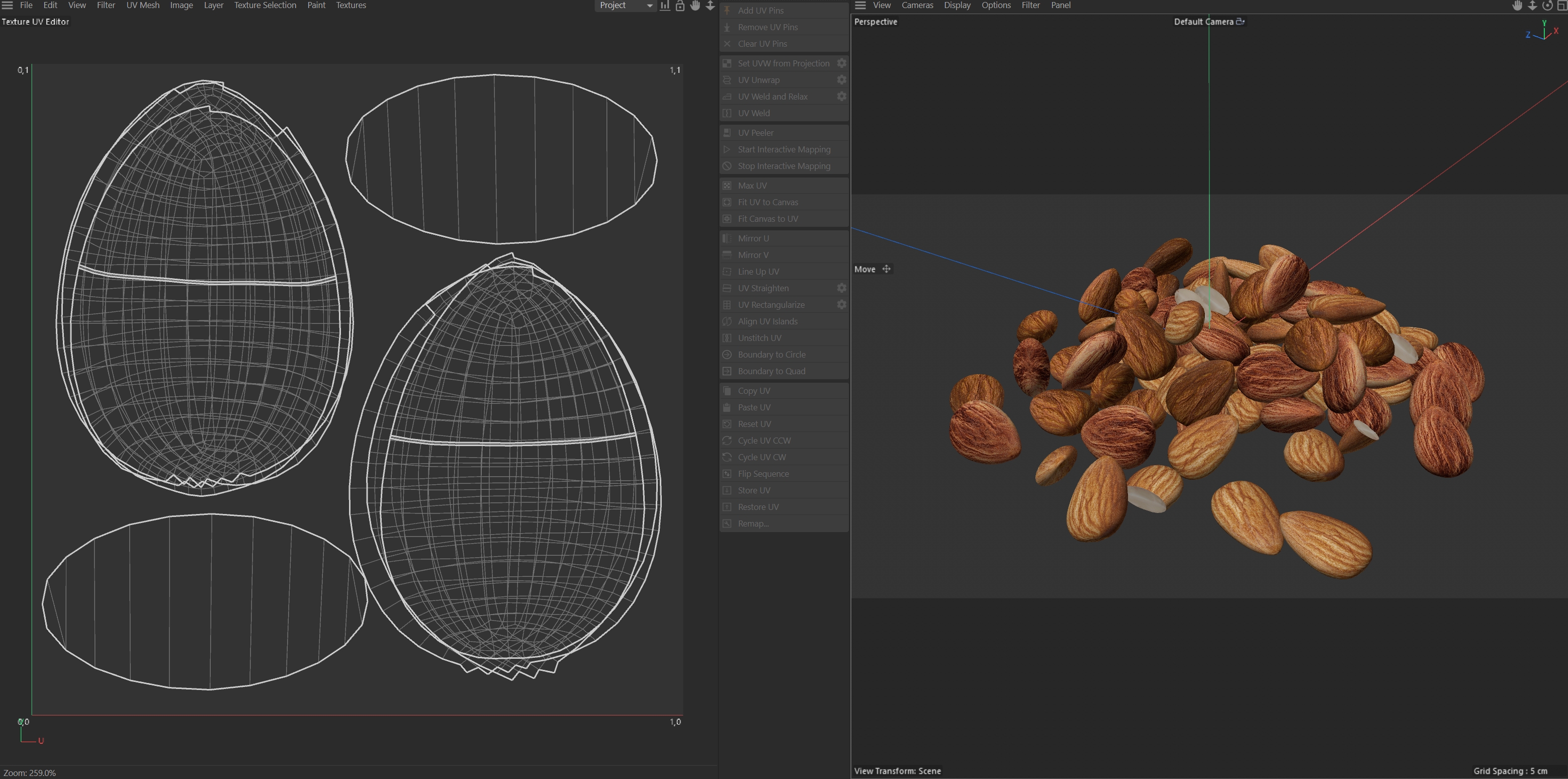Click the Fit UV to Canvas button
1568x779 pixels.
coord(767,202)
